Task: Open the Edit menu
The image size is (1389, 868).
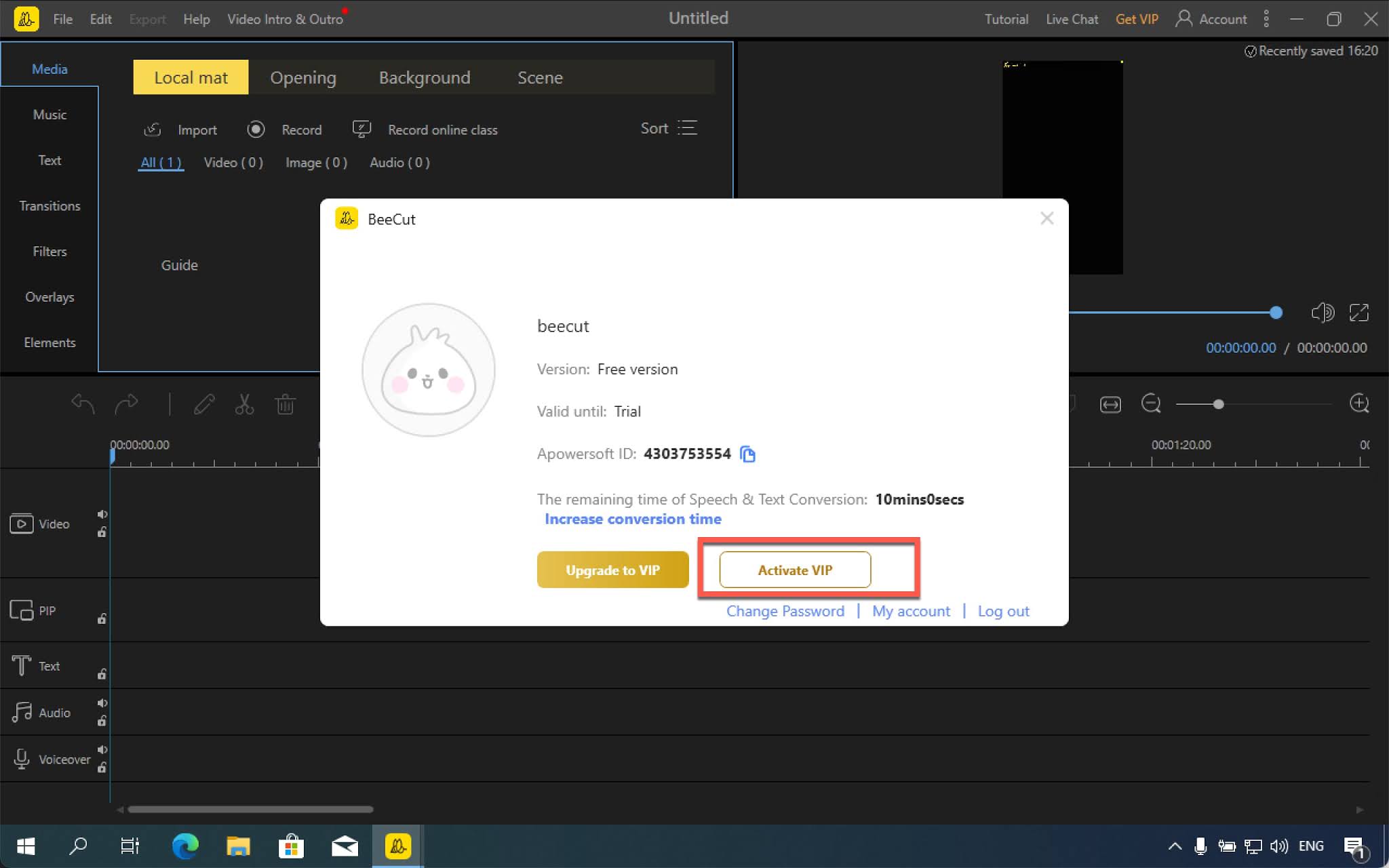Action: [x=100, y=19]
